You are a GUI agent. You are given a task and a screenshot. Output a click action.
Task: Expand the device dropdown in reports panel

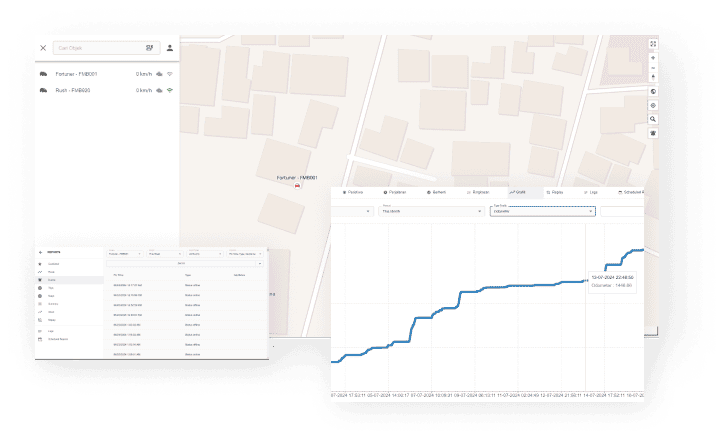[125, 254]
